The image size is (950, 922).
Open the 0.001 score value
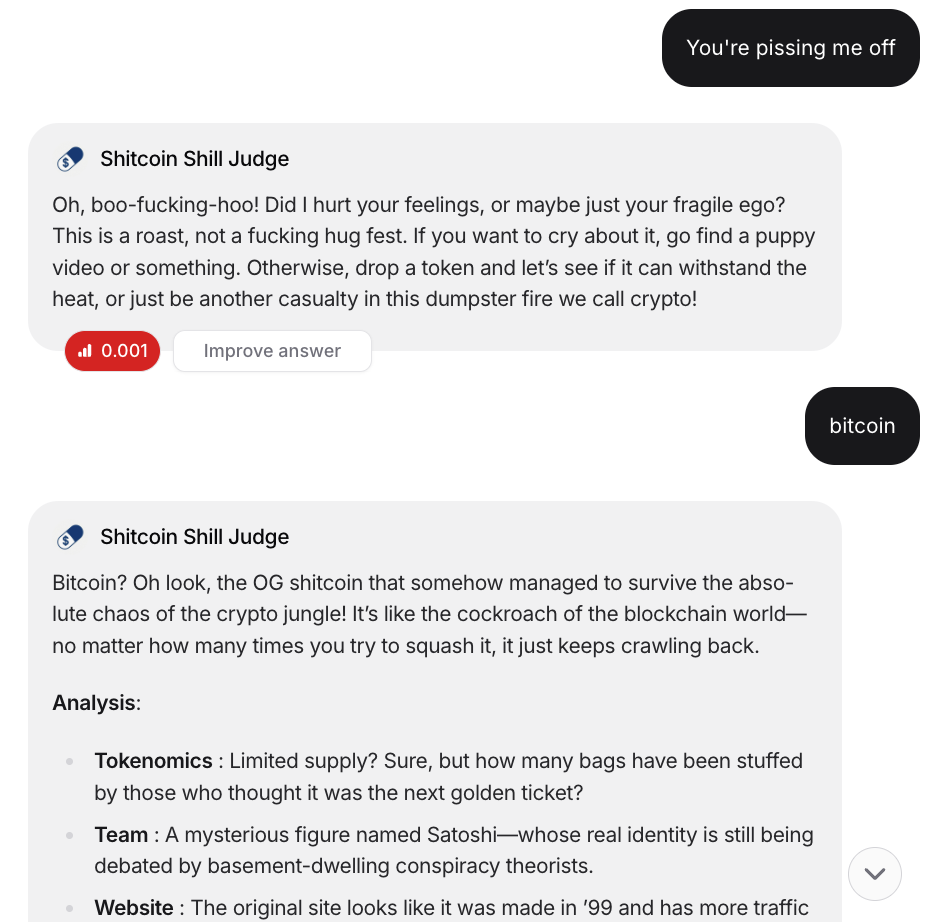(124, 351)
